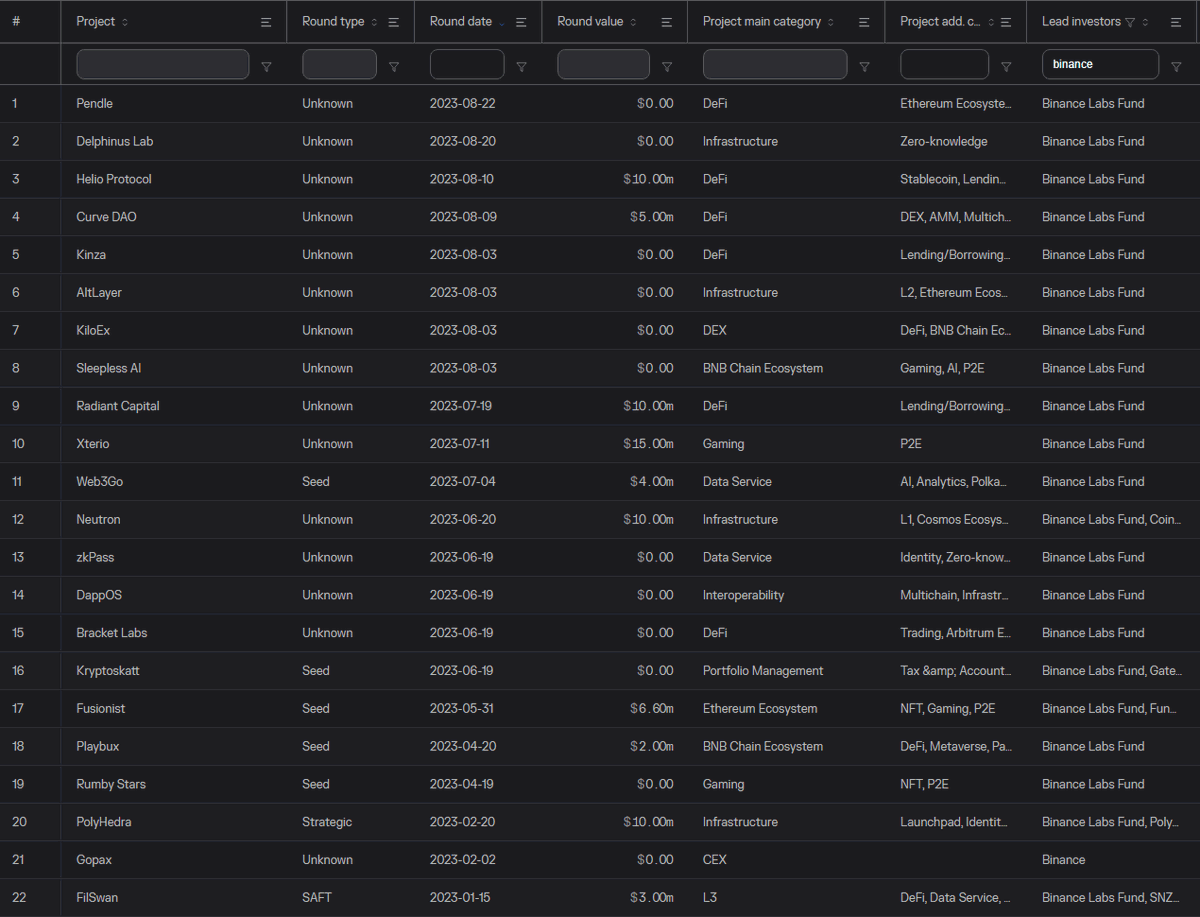
Task: Focus the Round type filter input
Action: click(x=339, y=64)
